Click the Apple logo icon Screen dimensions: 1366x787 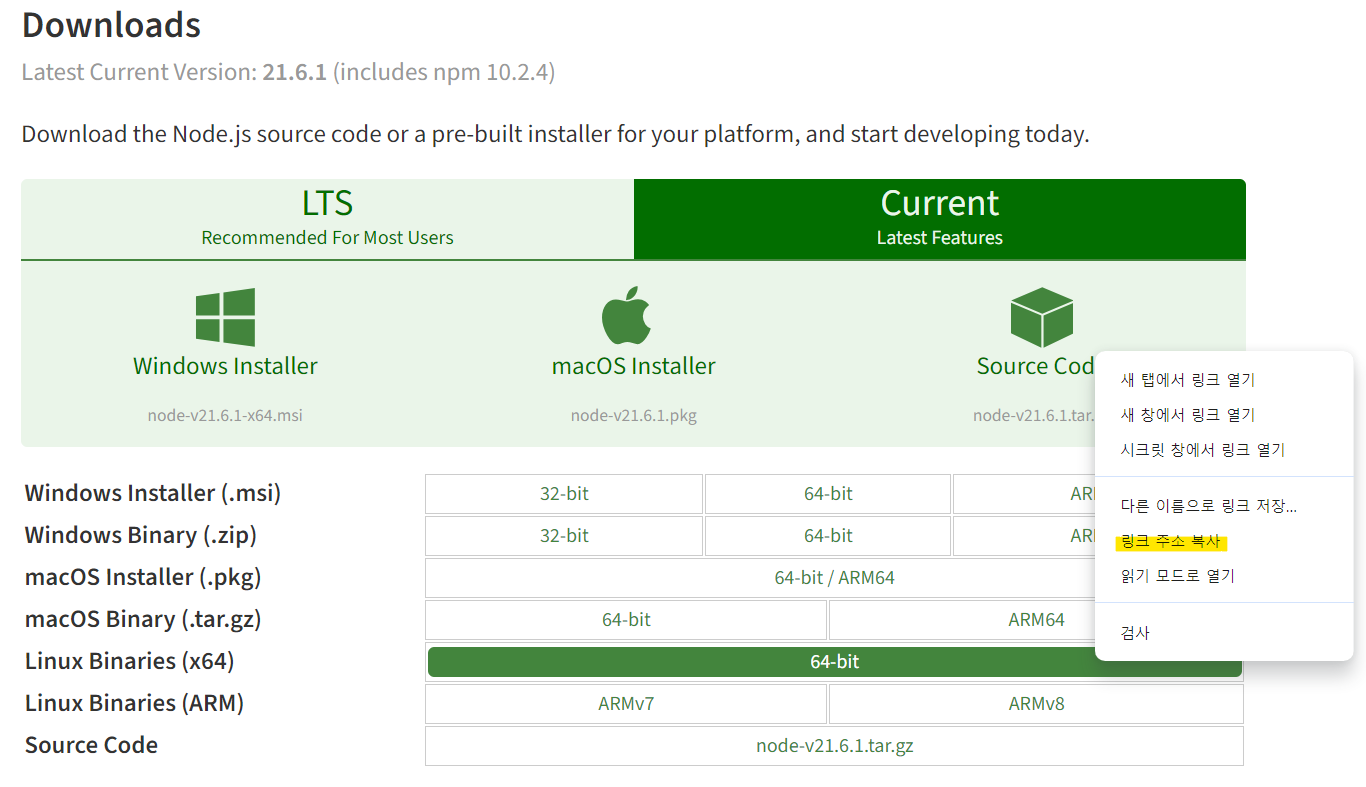pos(626,316)
